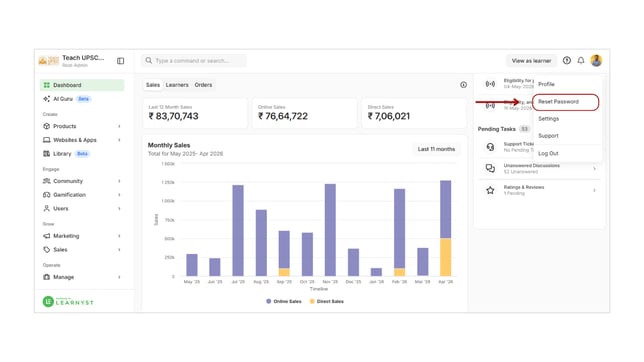Click the Manage briefcase icon

tap(46, 277)
